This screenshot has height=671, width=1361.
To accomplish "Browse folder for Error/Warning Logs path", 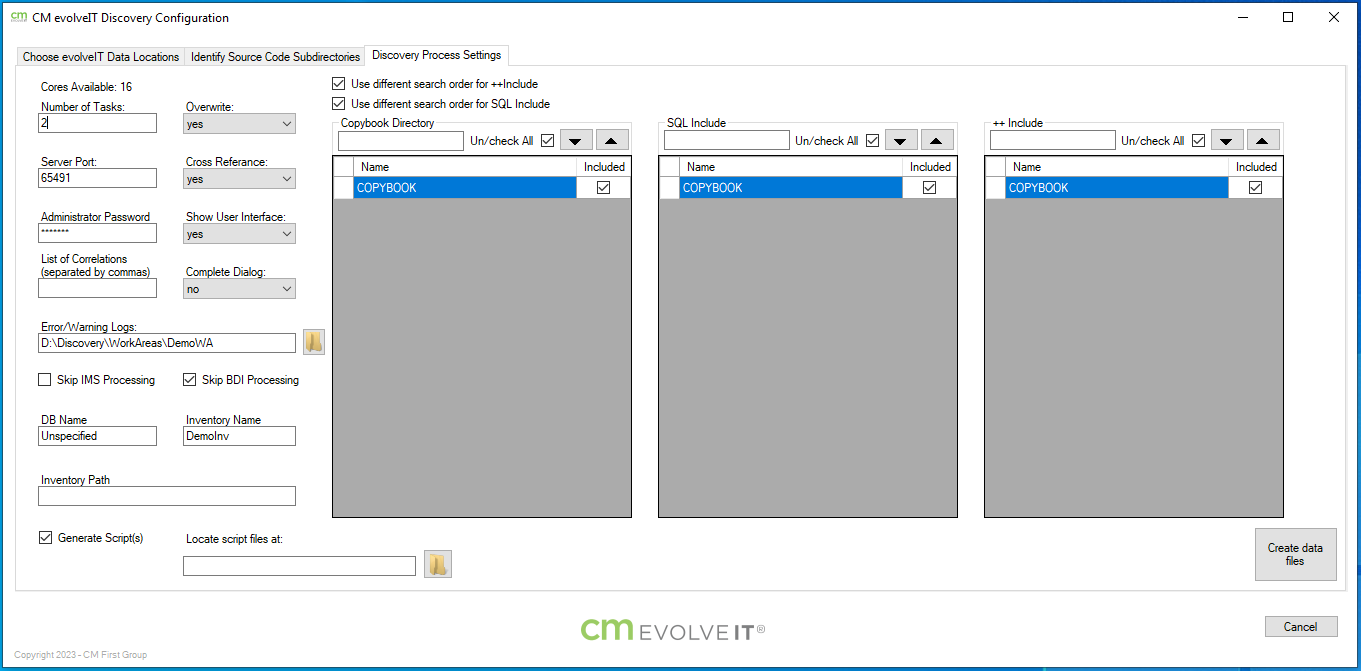I will coord(314,342).
